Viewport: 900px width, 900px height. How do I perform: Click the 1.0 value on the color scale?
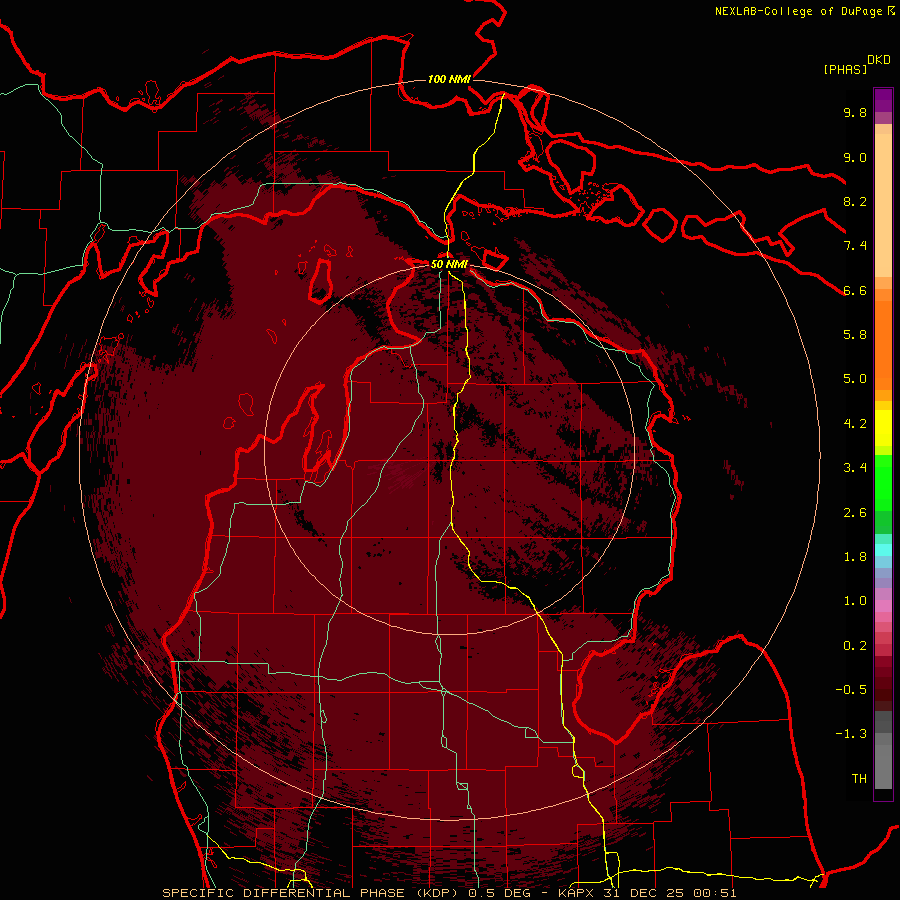coord(855,601)
